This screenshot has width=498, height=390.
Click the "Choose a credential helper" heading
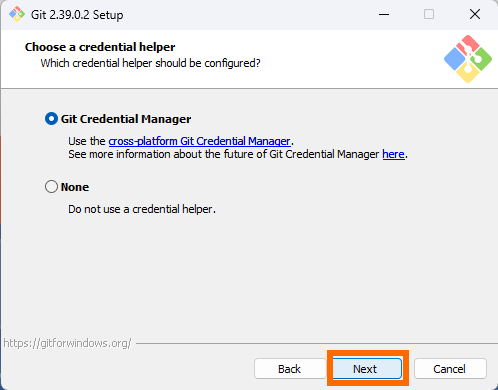pos(100,47)
